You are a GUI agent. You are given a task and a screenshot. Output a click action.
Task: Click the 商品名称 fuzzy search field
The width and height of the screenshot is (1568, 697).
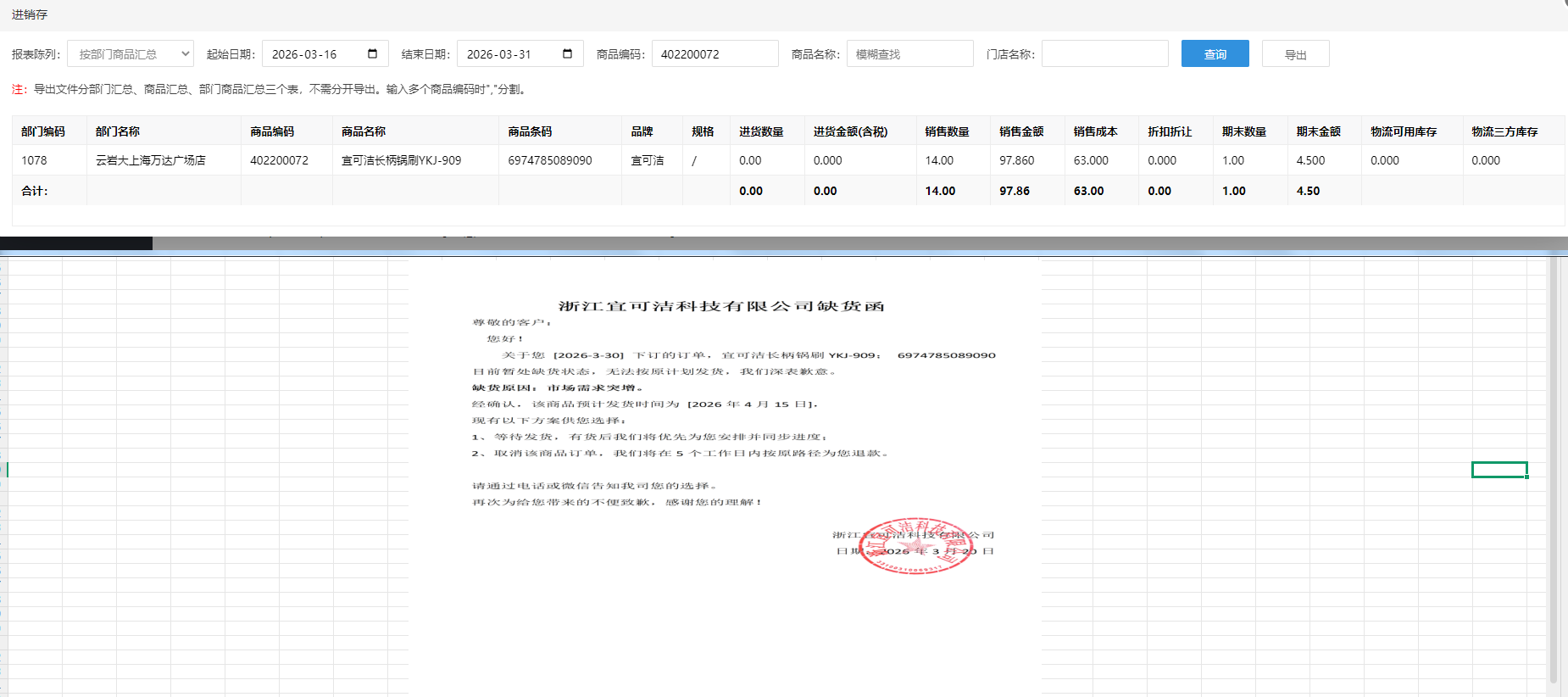909,54
